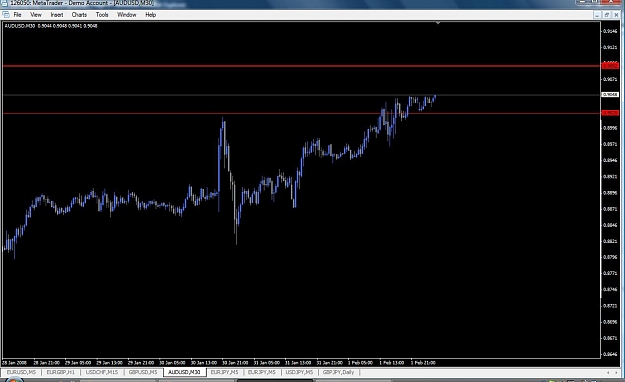Click the 31 Jan 13:00 time label
The image size is (625, 382).
[x=298, y=363]
